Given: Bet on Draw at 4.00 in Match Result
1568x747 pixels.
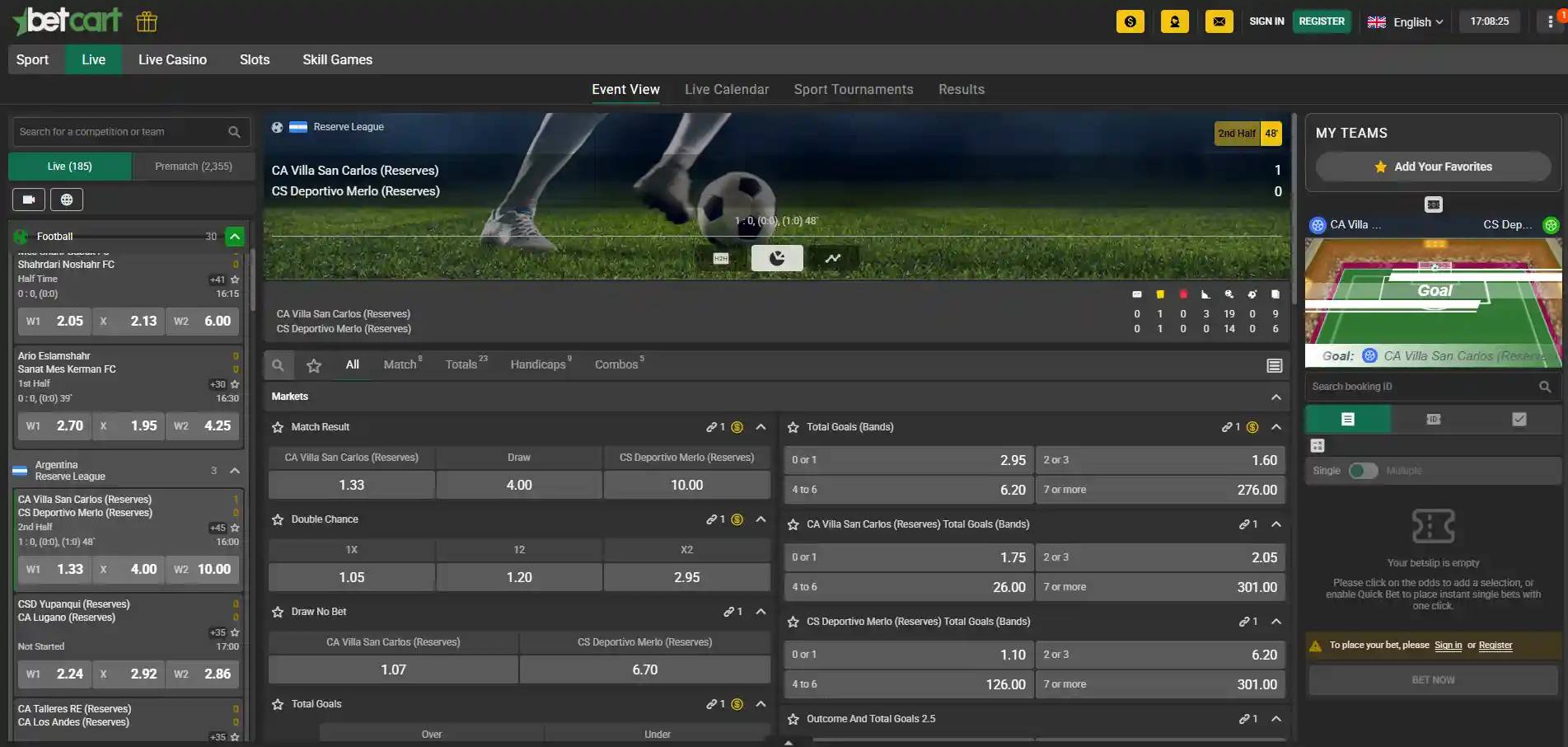Looking at the screenshot, I should coord(519,485).
